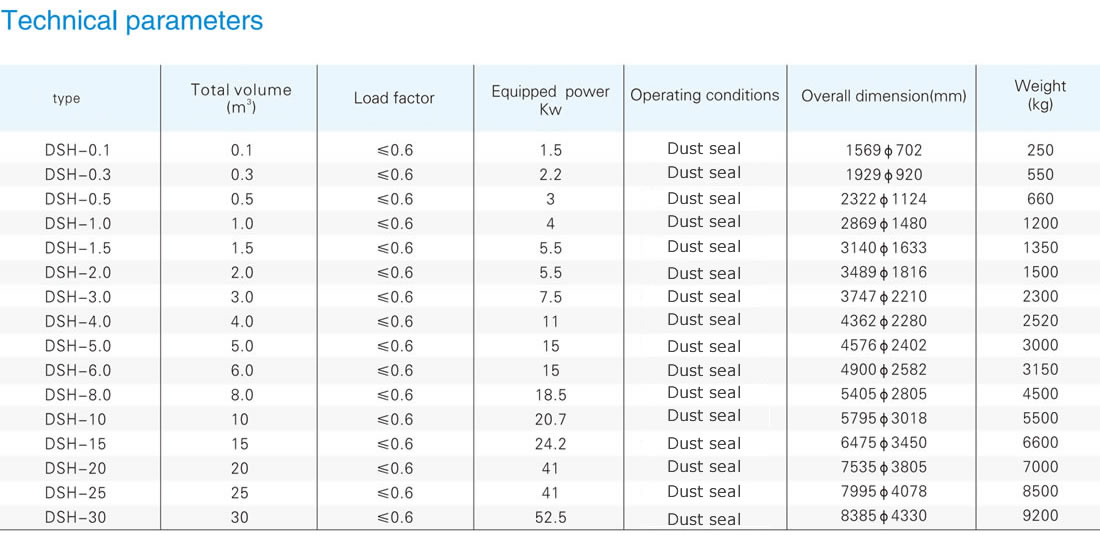
Task: Select the DSH-1.0 row label
Action: pyautogui.click(x=78, y=224)
